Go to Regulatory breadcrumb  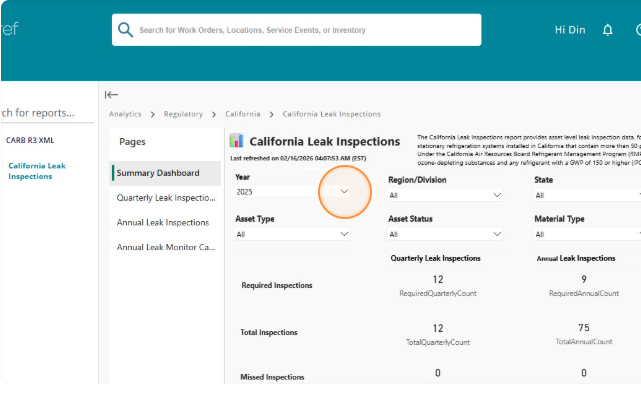coord(183,114)
